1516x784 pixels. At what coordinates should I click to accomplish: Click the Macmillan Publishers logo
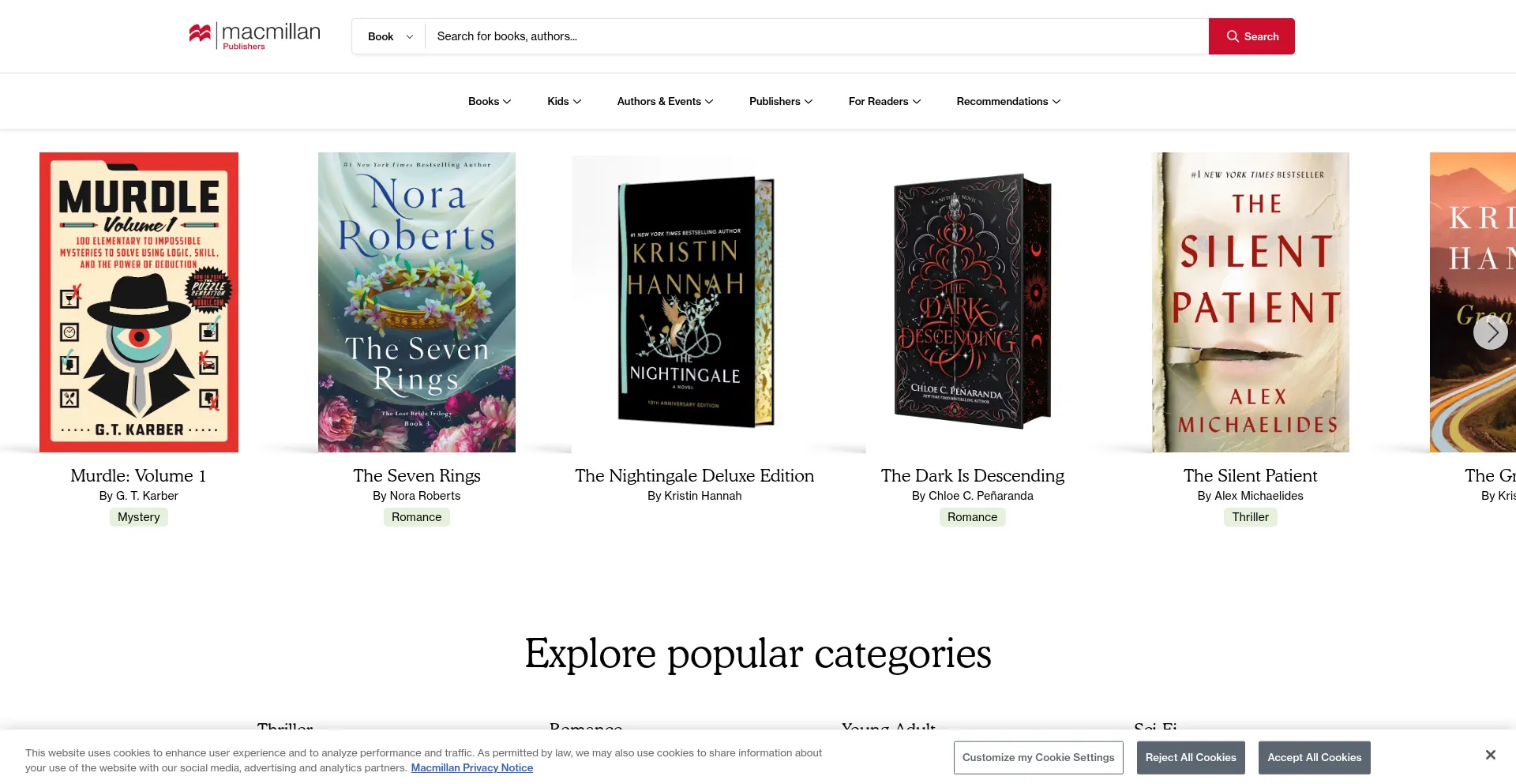[254, 36]
